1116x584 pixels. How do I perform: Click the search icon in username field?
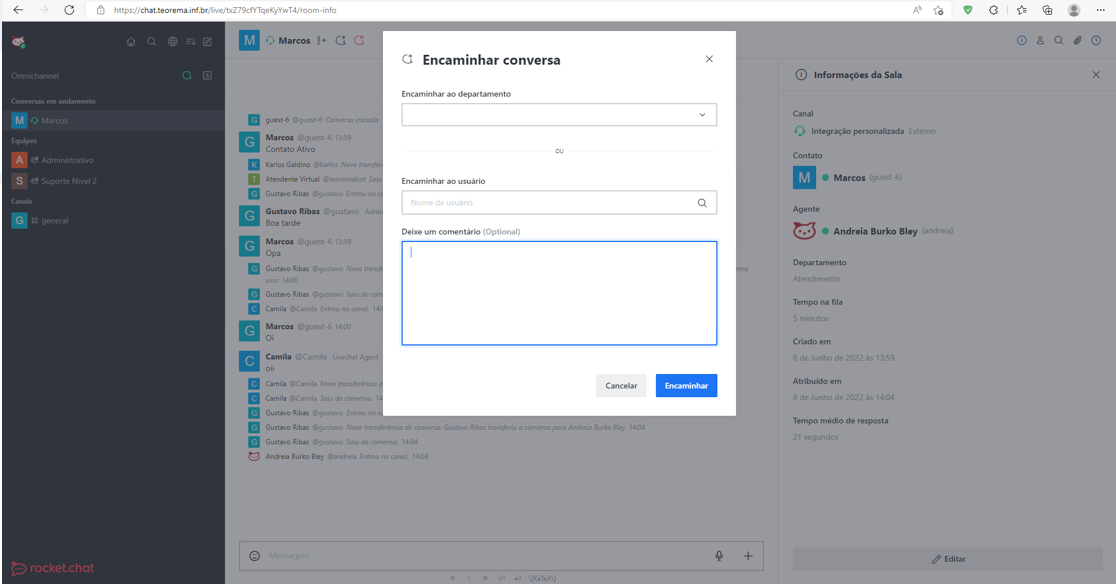point(702,203)
